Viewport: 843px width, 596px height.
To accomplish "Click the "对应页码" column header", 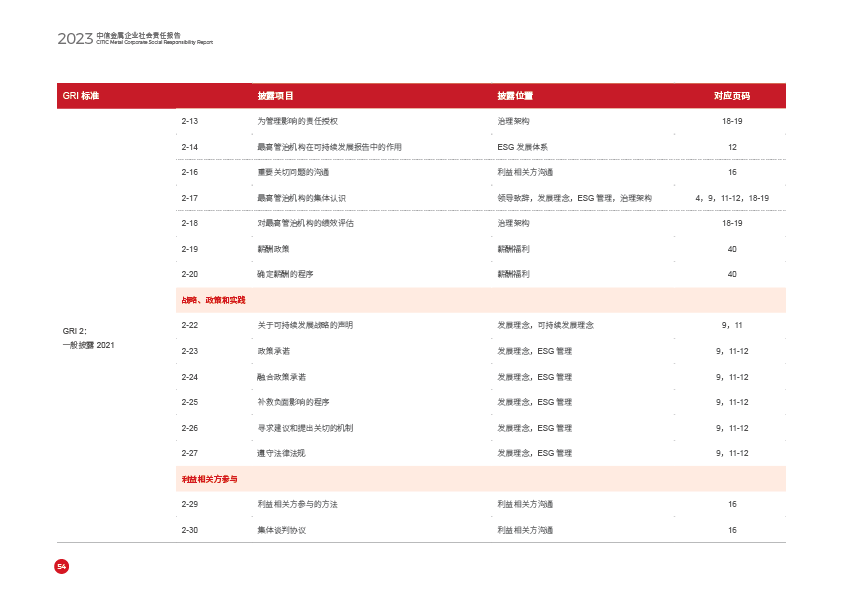I will coord(731,96).
